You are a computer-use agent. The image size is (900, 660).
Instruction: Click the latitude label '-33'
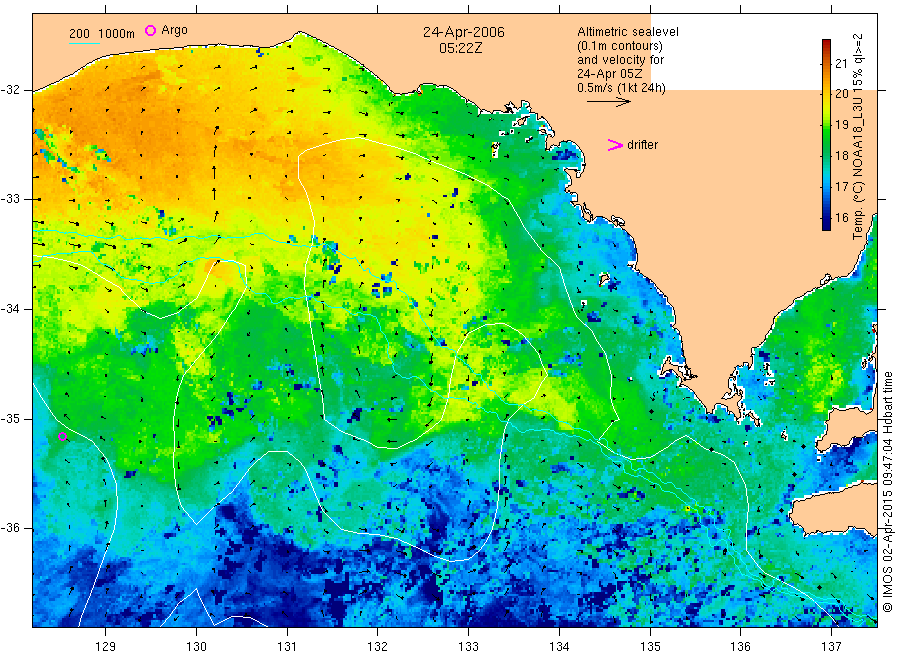10,199
